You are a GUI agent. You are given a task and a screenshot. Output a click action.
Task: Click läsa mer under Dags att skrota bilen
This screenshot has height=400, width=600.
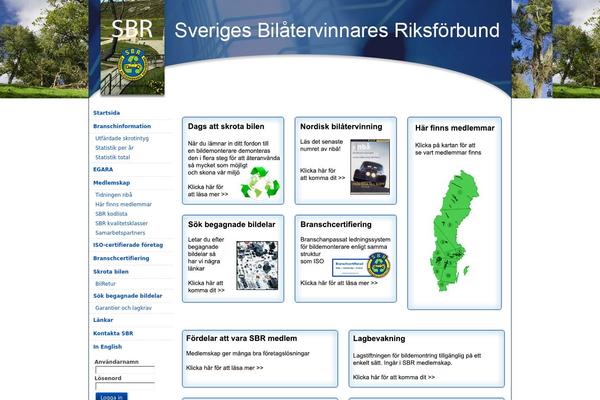pos(208,191)
